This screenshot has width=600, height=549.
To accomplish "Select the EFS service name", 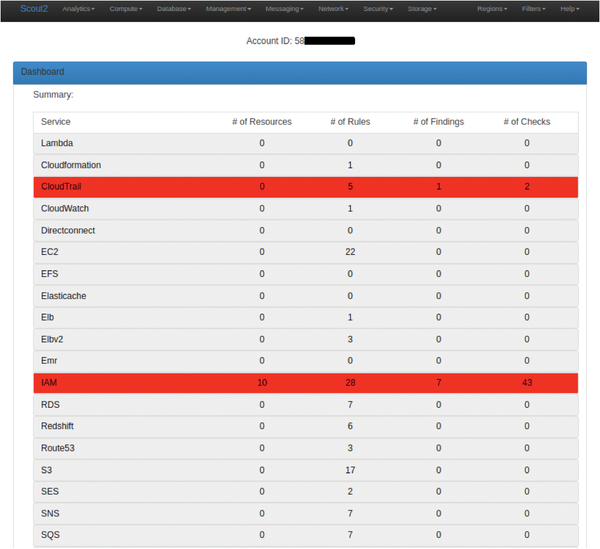I will point(50,274).
